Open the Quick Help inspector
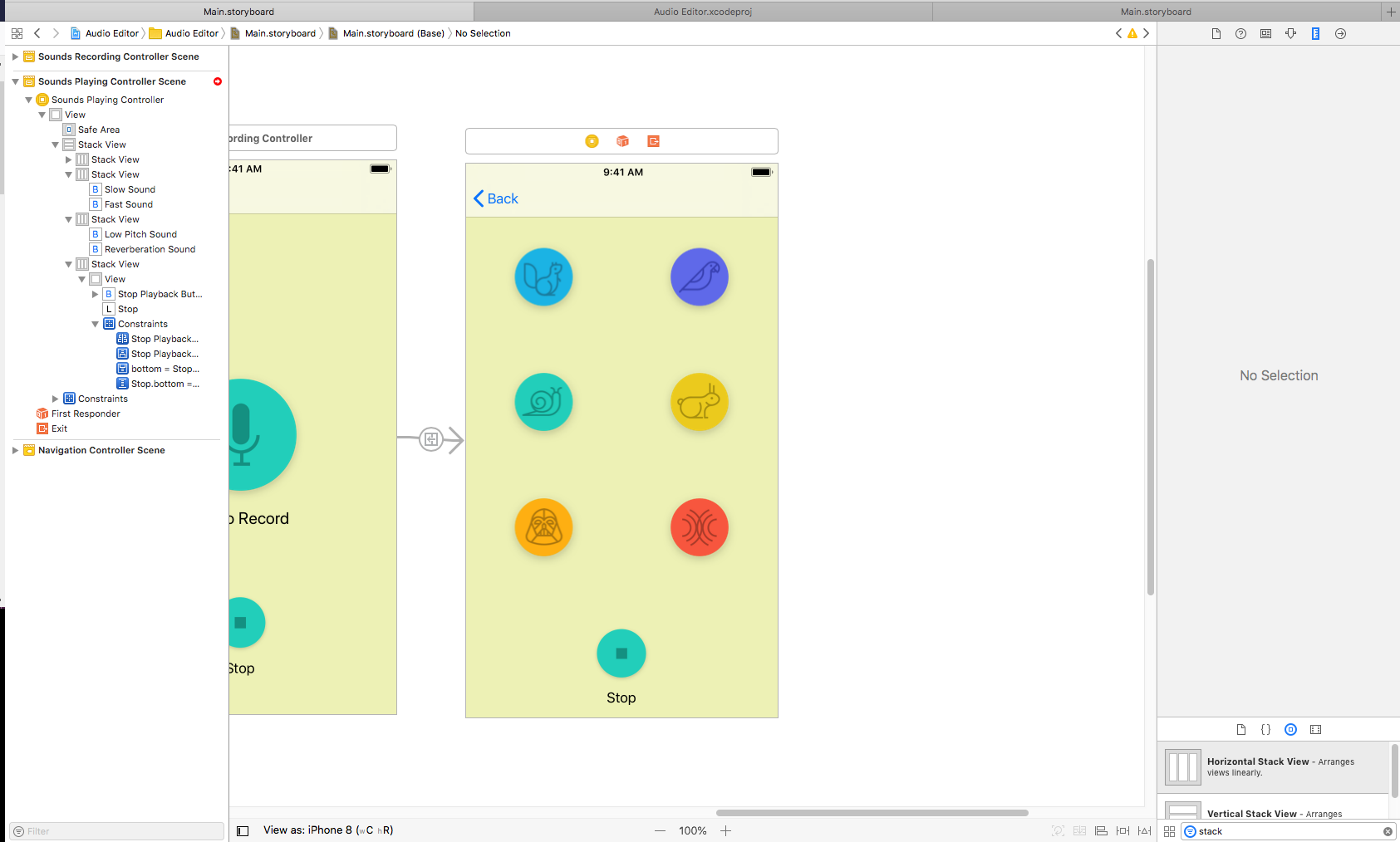 coord(1240,34)
